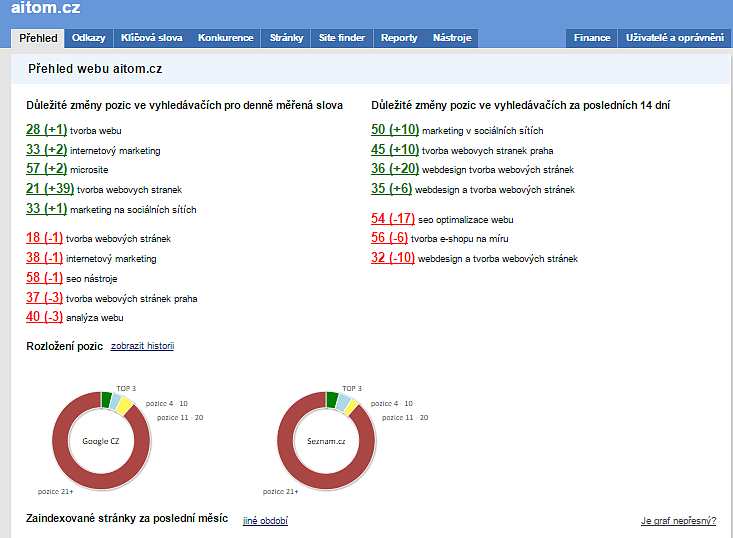Image resolution: width=733 pixels, height=538 pixels.
Task: Go to the Reporty tab
Action: [399, 38]
